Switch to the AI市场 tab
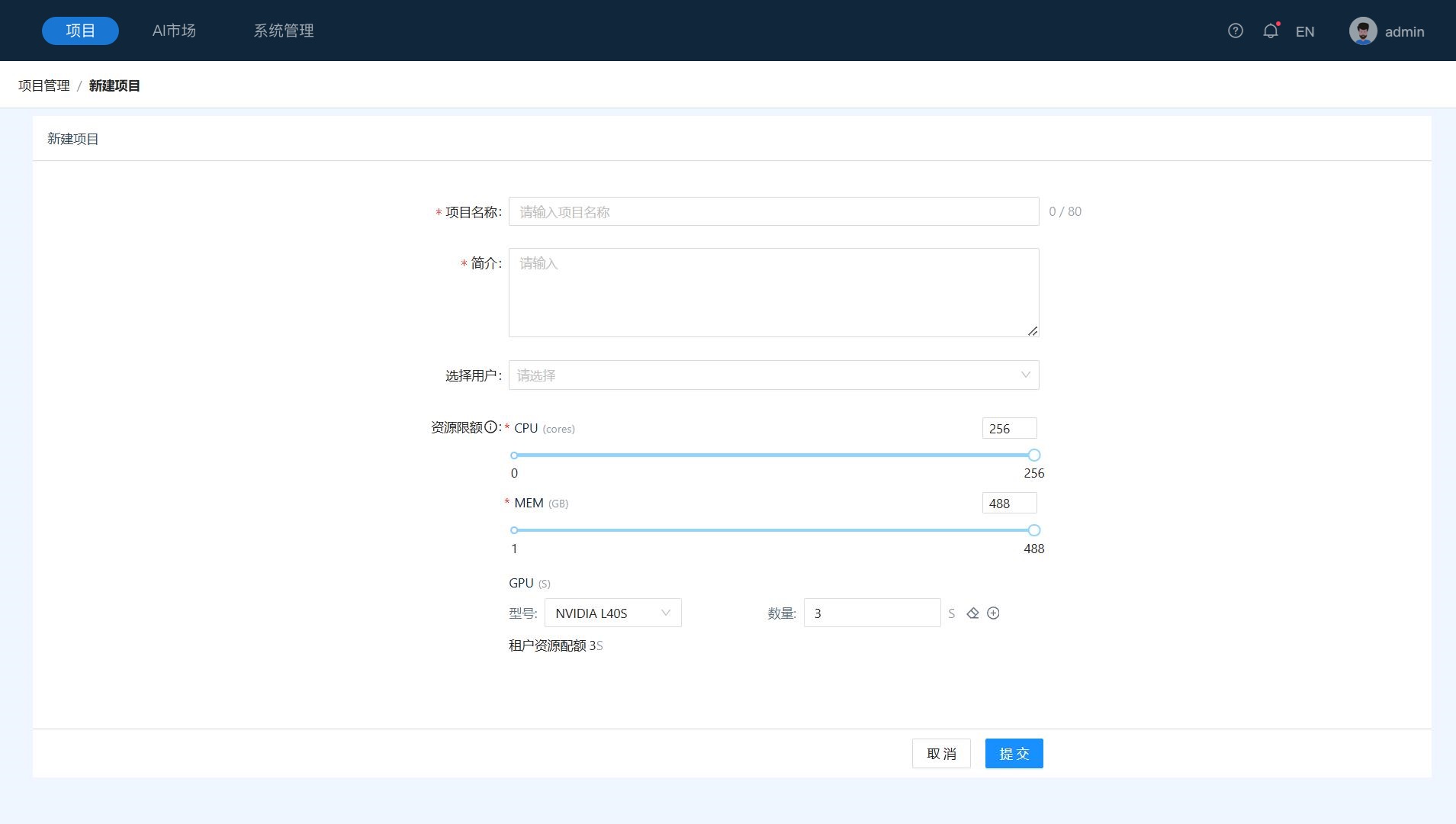 (174, 31)
